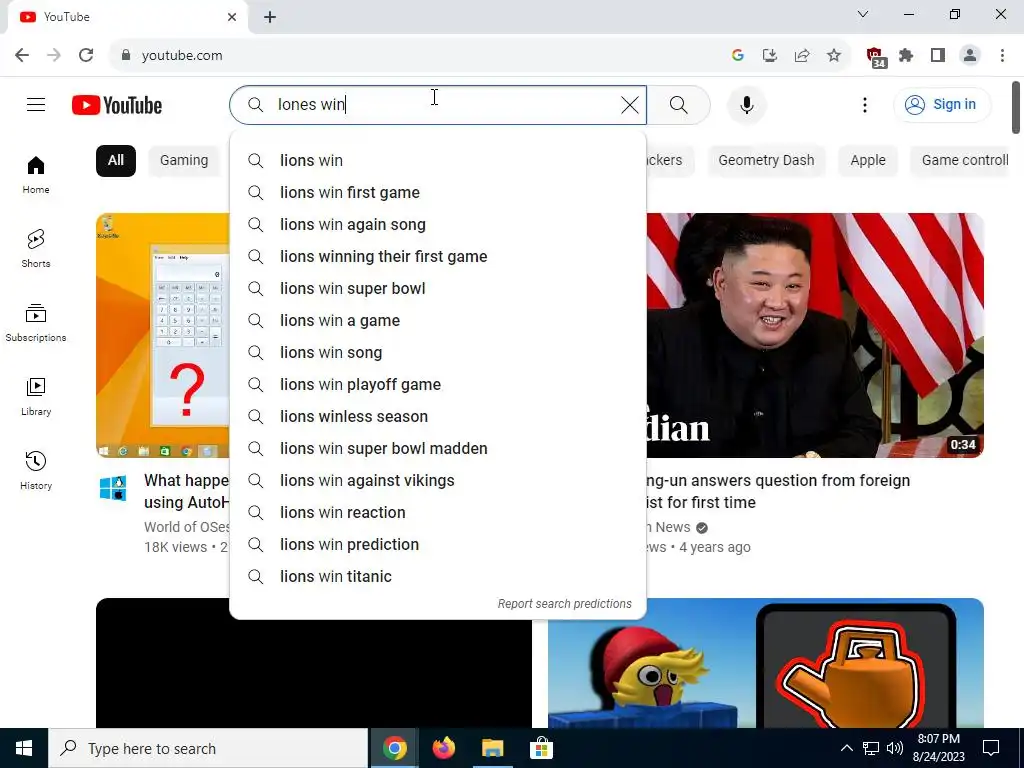Screen dimensions: 1024x768
Task: Open Firefox from the taskbar
Action: [x=443, y=748]
